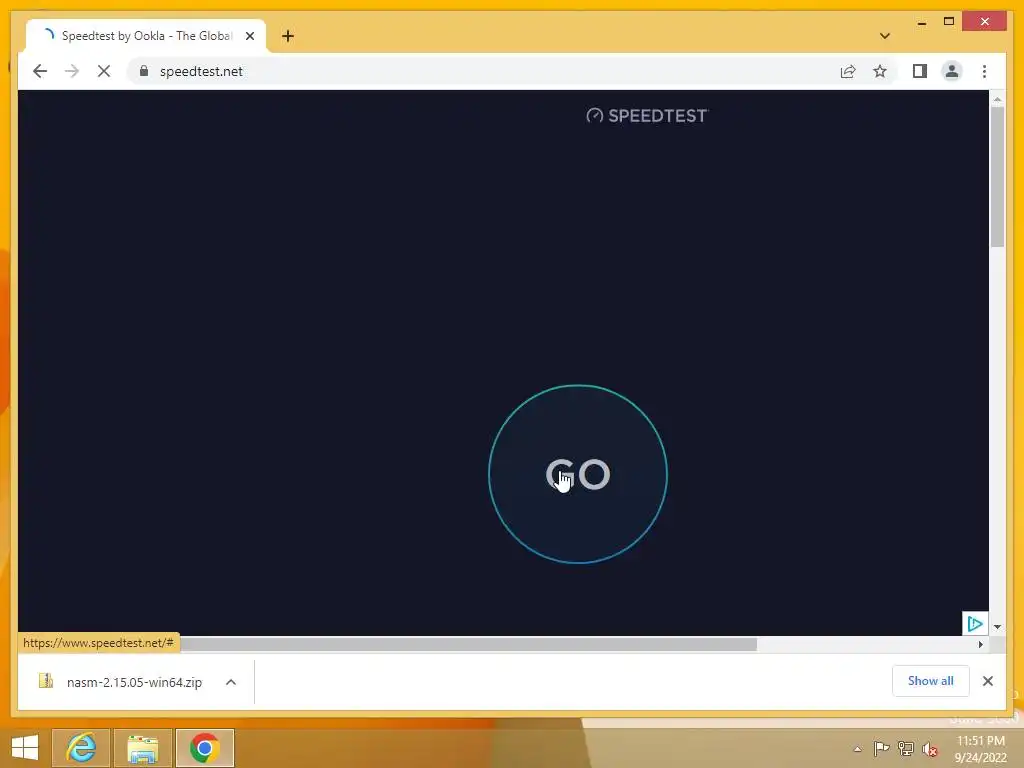Open a new tab
The height and width of the screenshot is (768, 1024).
point(287,36)
